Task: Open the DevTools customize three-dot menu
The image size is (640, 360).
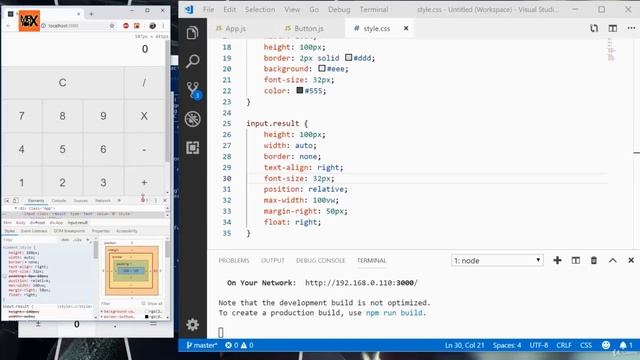Action: [x=156, y=200]
